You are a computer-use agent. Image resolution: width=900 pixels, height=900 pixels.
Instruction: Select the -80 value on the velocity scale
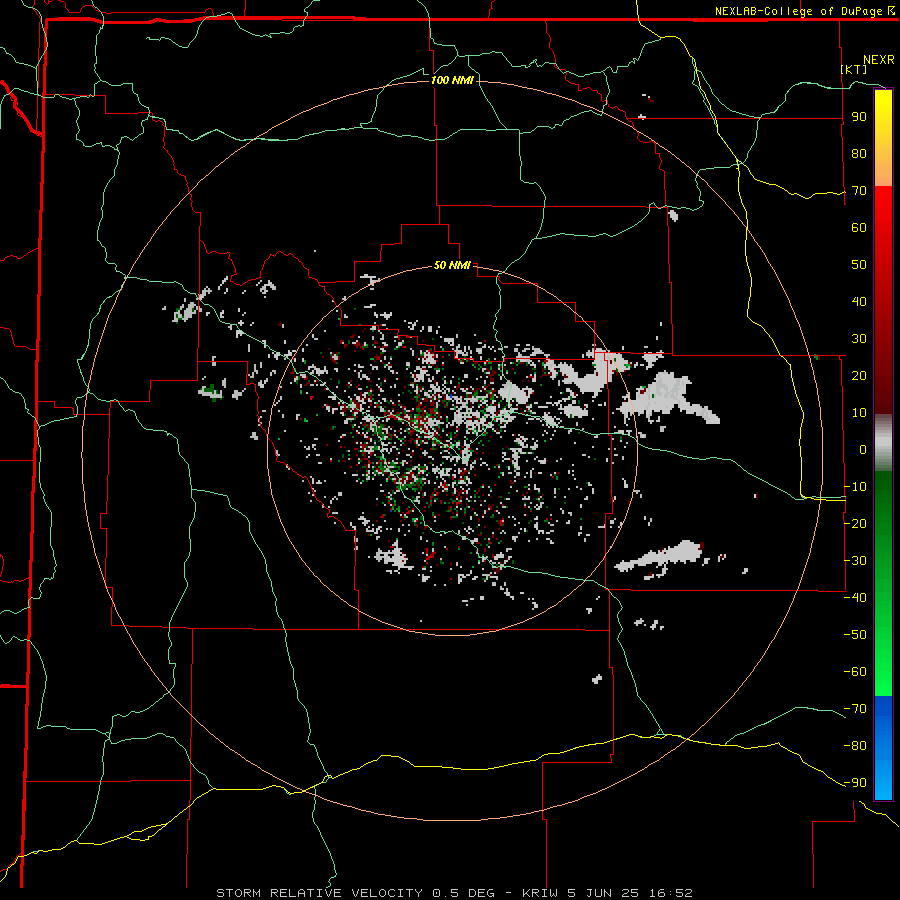[855, 746]
